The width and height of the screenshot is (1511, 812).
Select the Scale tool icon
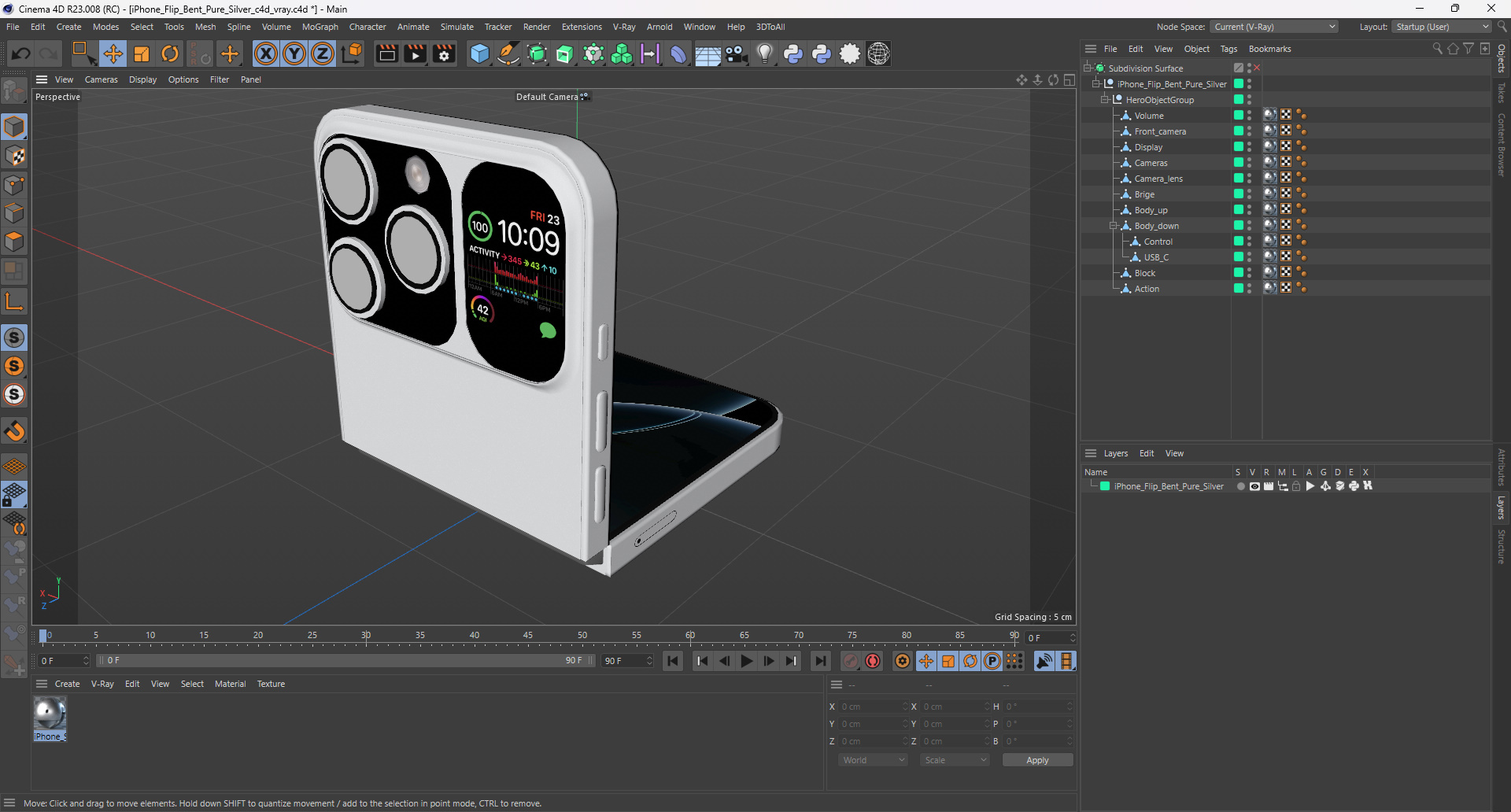pyautogui.click(x=142, y=54)
